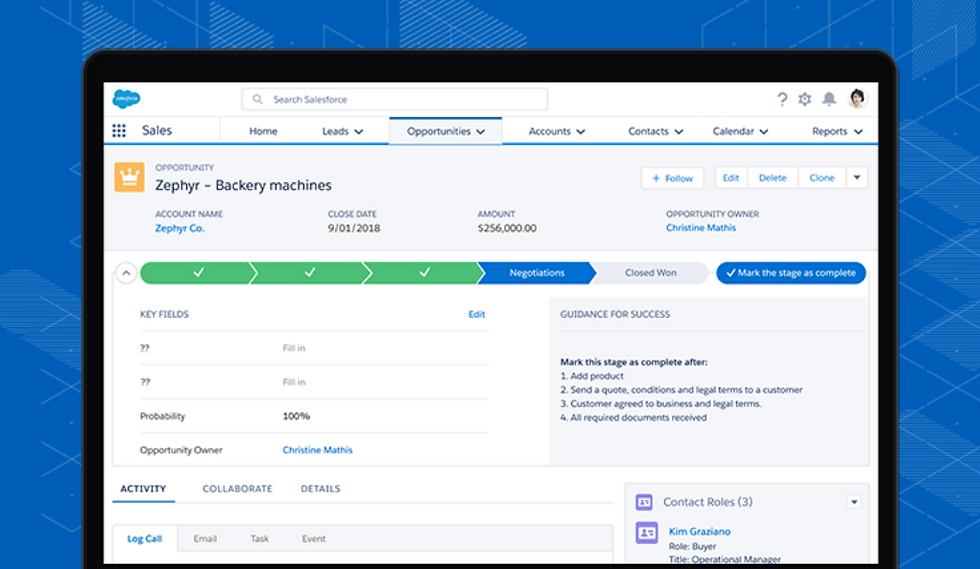Expand the Opportunities dropdown chevron

point(481,132)
